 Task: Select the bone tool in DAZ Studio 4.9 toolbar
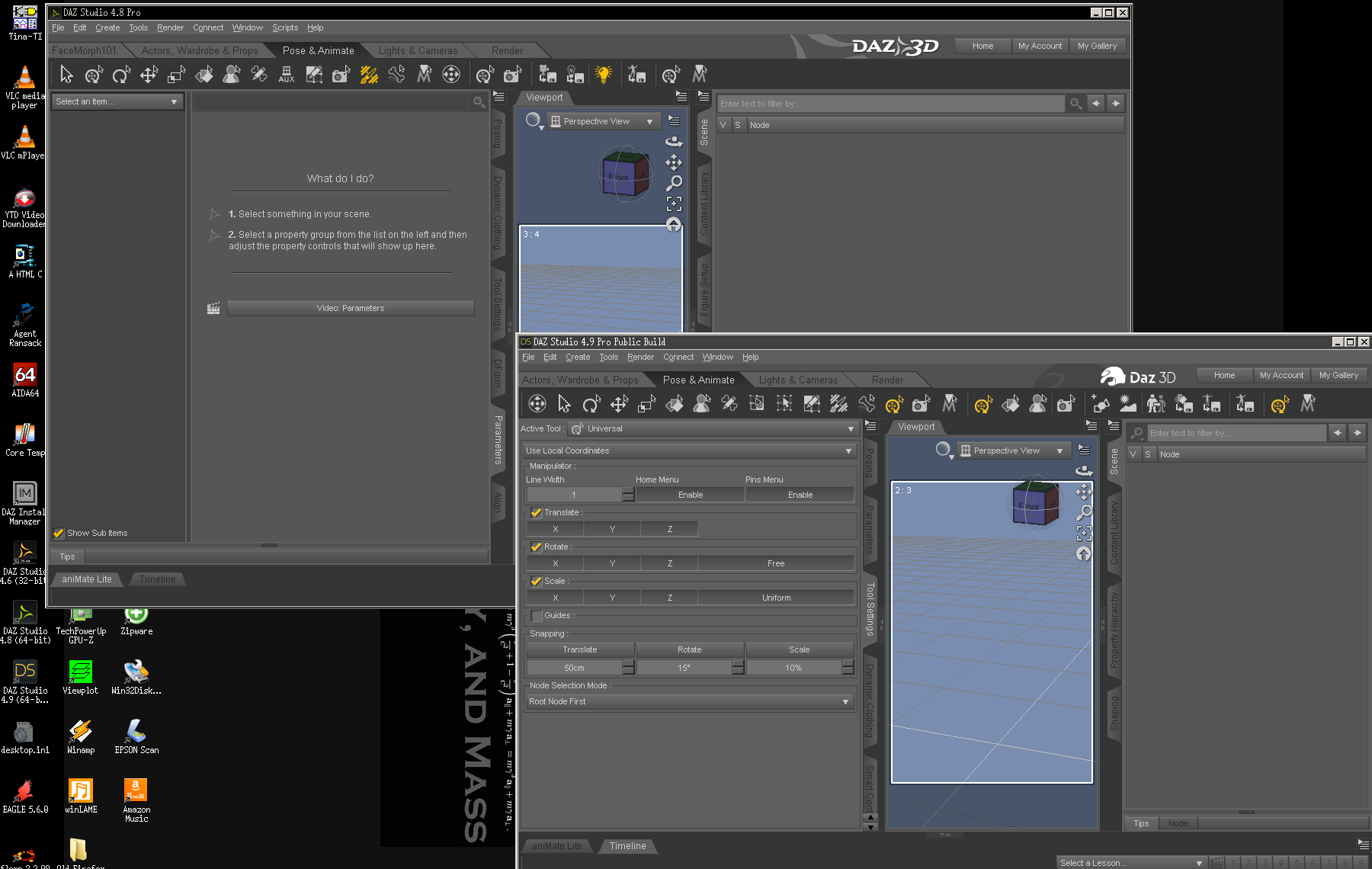867,403
